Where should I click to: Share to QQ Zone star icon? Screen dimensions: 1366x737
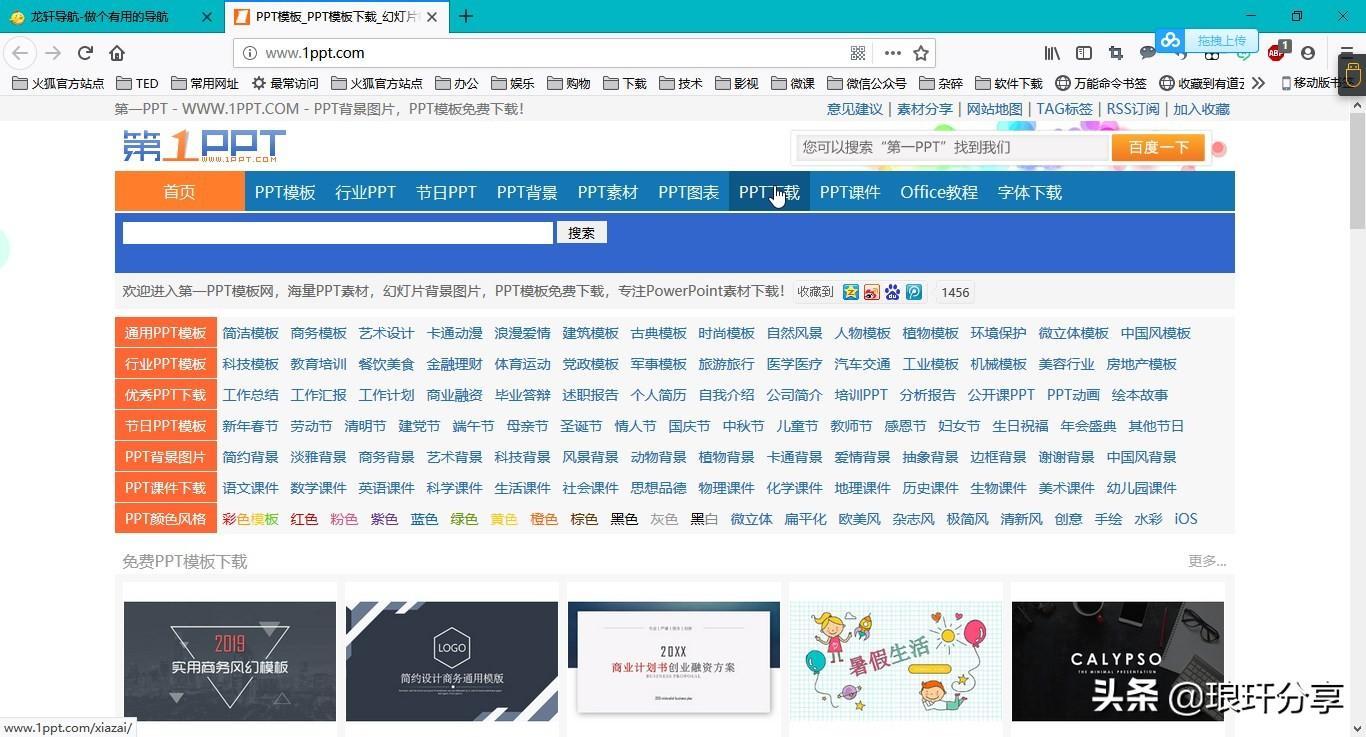tap(850, 292)
